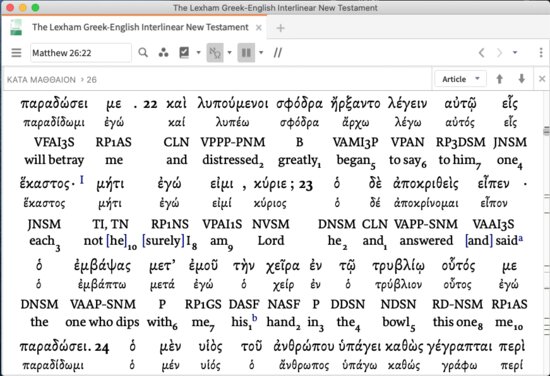
Task: Click the tag VFAI3S
Action: pos(54,142)
